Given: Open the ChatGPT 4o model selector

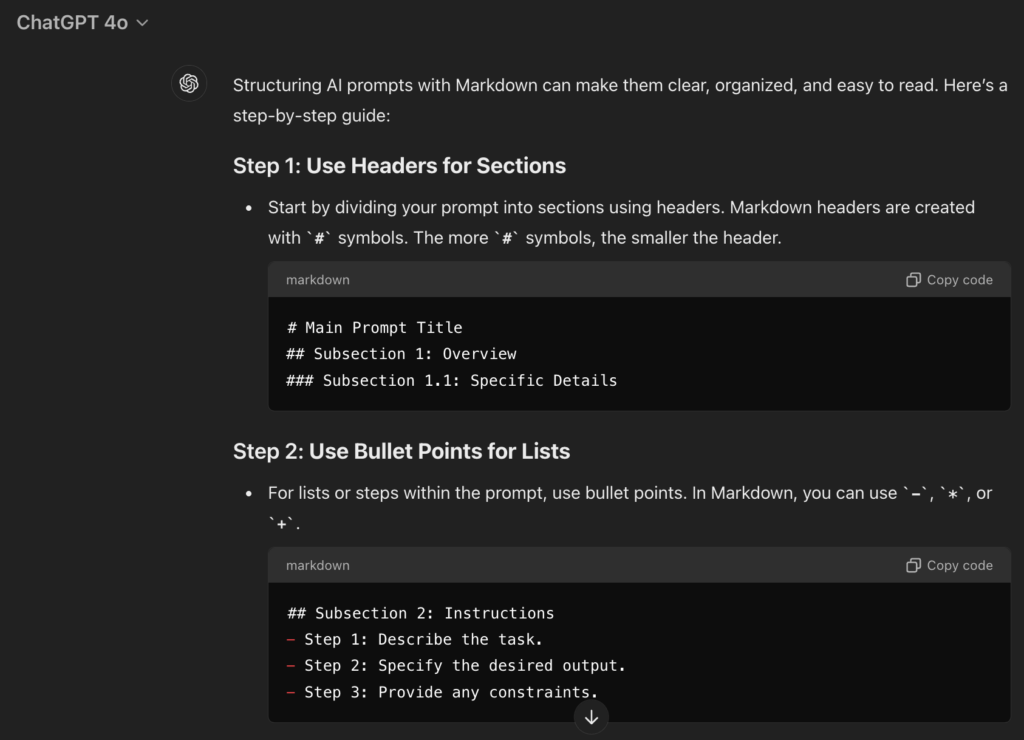Looking at the screenshot, I should [x=73, y=22].
